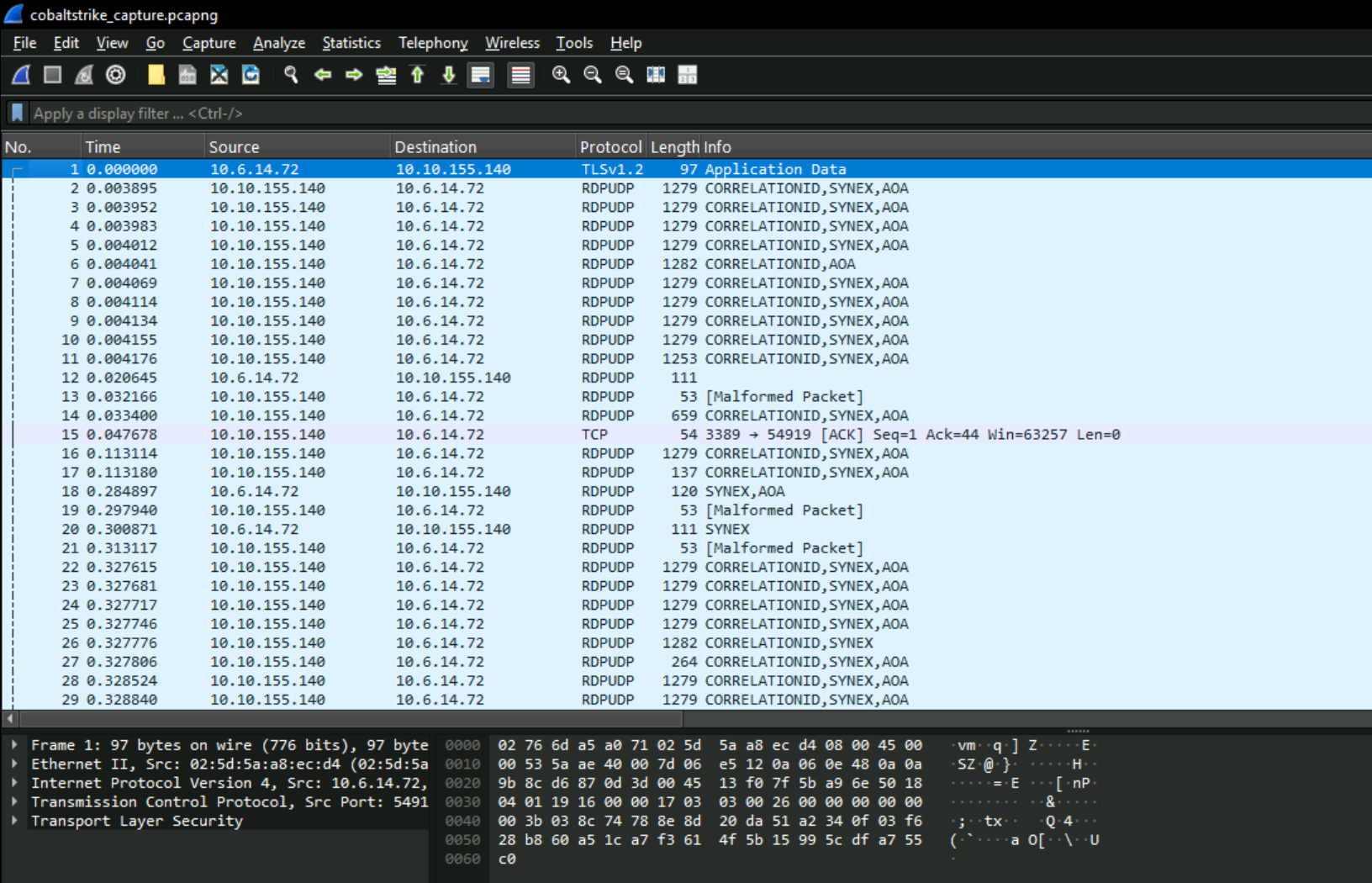Sort packets by the Protocol column header
This screenshot has width=1372, height=883.
click(x=609, y=147)
